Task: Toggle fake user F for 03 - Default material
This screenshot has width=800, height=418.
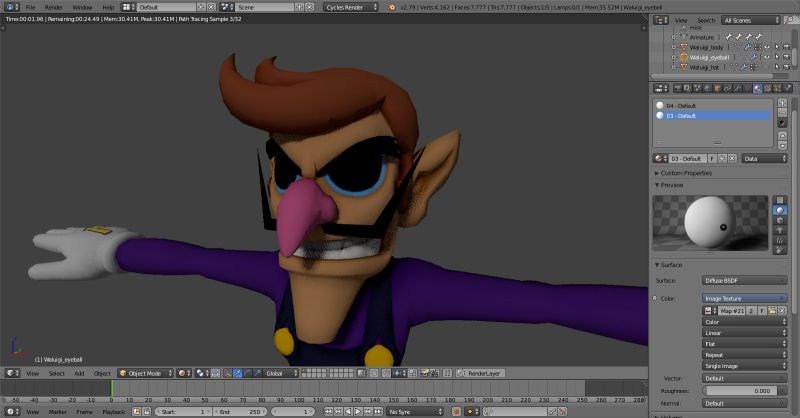Action: click(x=712, y=159)
